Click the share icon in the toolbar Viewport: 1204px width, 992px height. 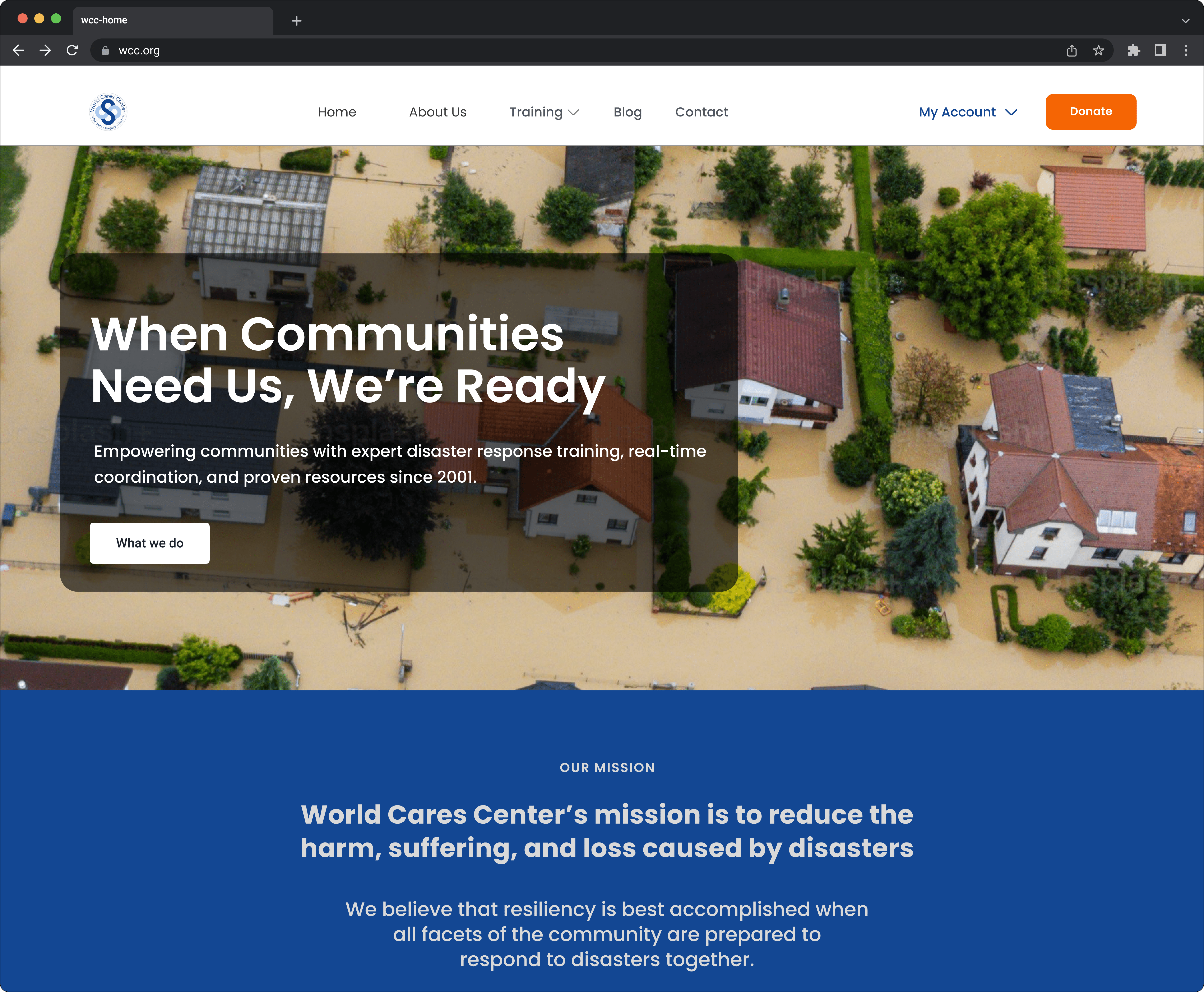(x=1071, y=50)
